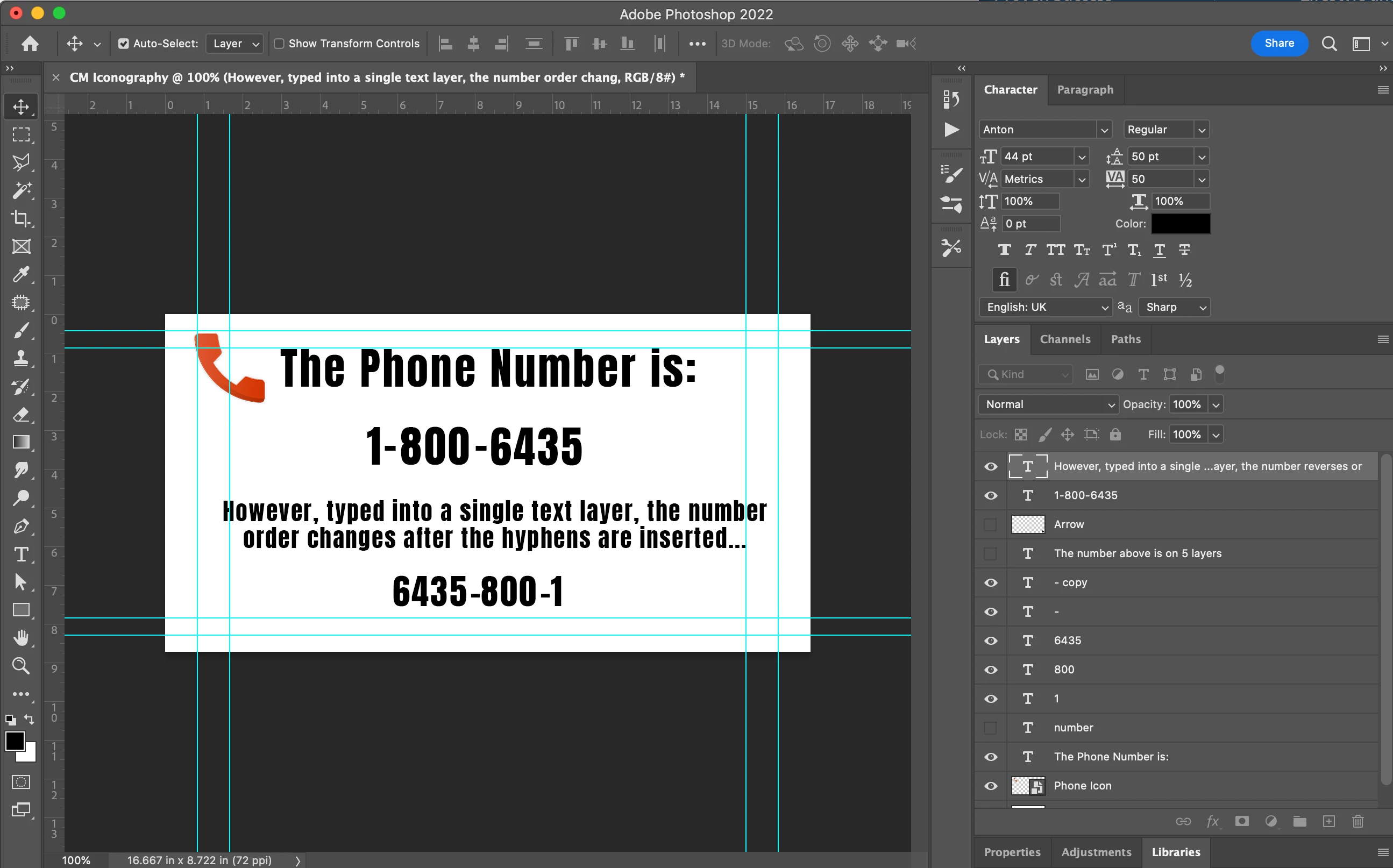
Task: Enable Show Transform Controls checkbox
Action: coord(280,44)
